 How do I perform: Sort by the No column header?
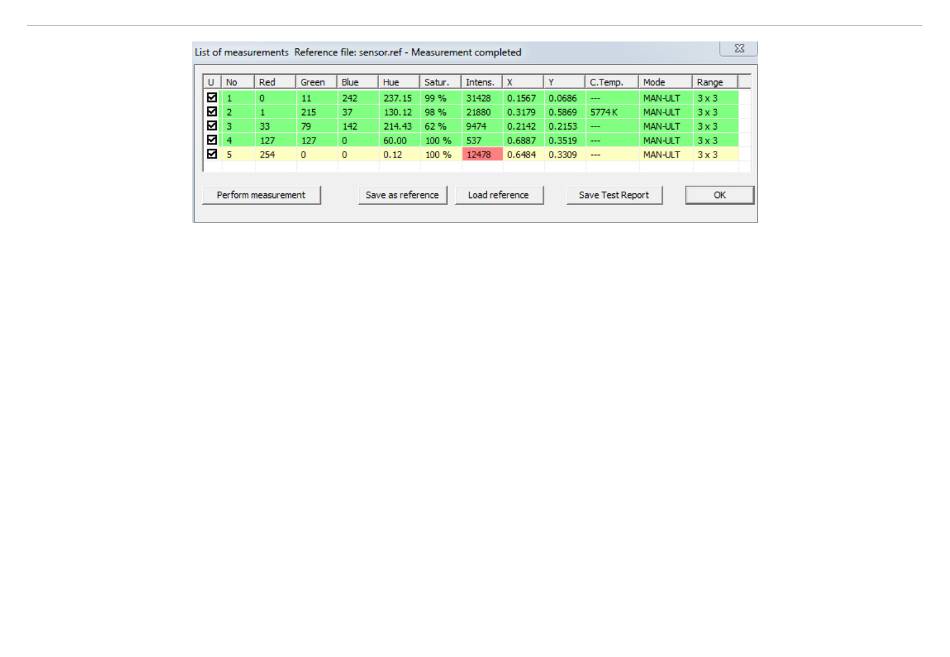point(238,82)
